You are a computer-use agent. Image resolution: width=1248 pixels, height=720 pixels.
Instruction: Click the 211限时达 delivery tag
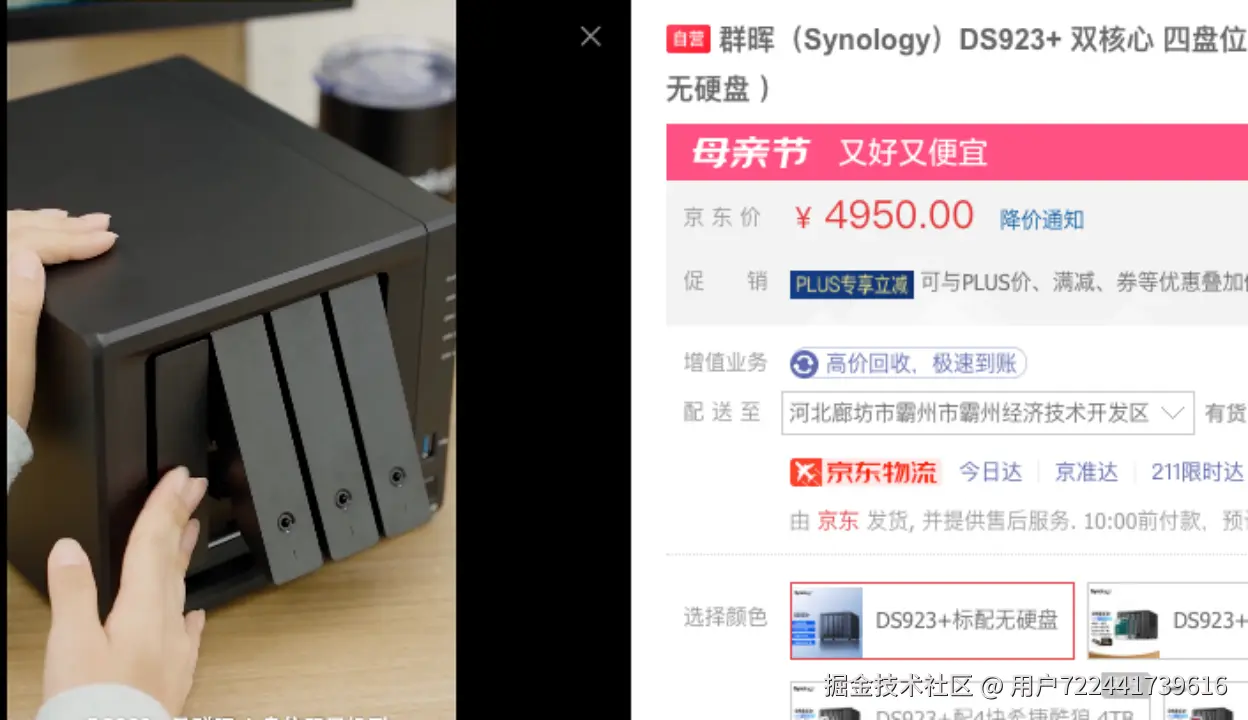tap(1197, 472)
